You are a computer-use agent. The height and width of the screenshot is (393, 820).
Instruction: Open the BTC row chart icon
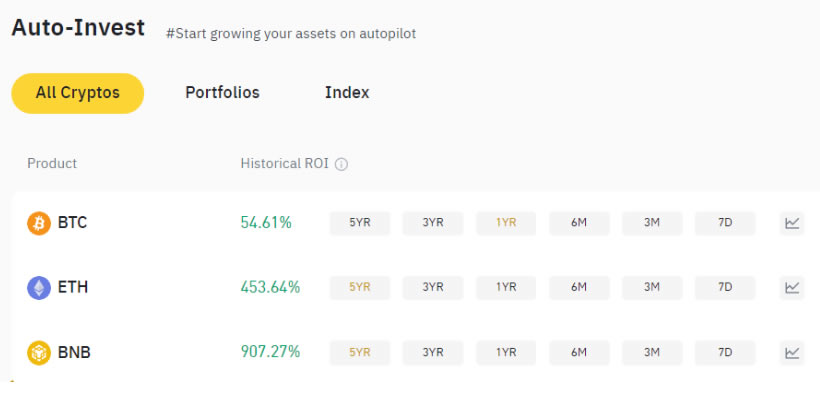point(792,223)
